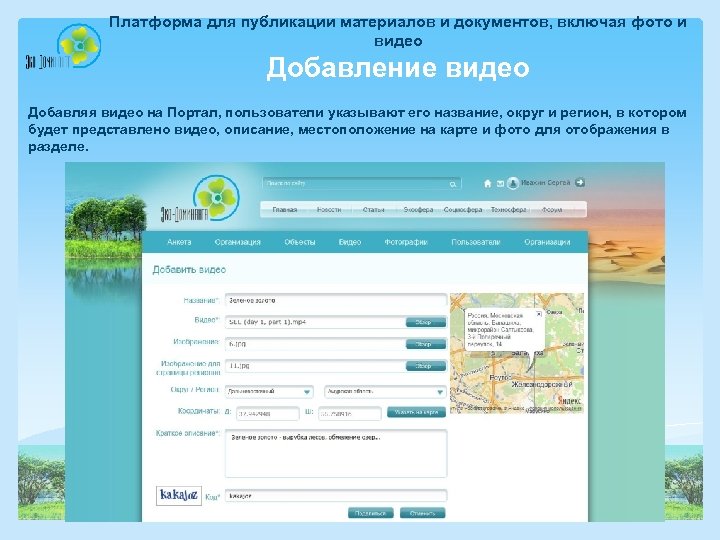Expand the Регион dropdown
Image resolution: width=720 pixels, height=540 pixels.
coord(385,392)
